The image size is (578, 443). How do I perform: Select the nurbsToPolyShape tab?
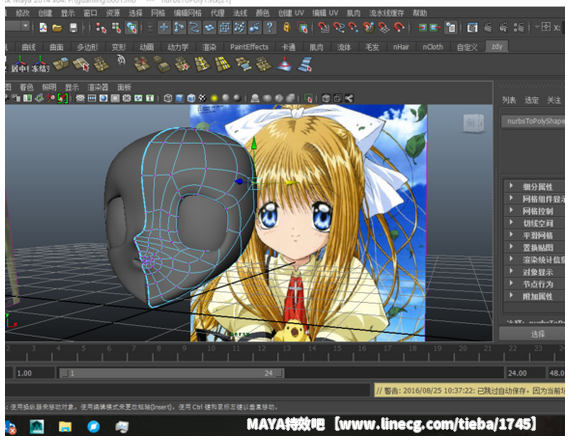point(533,122)
